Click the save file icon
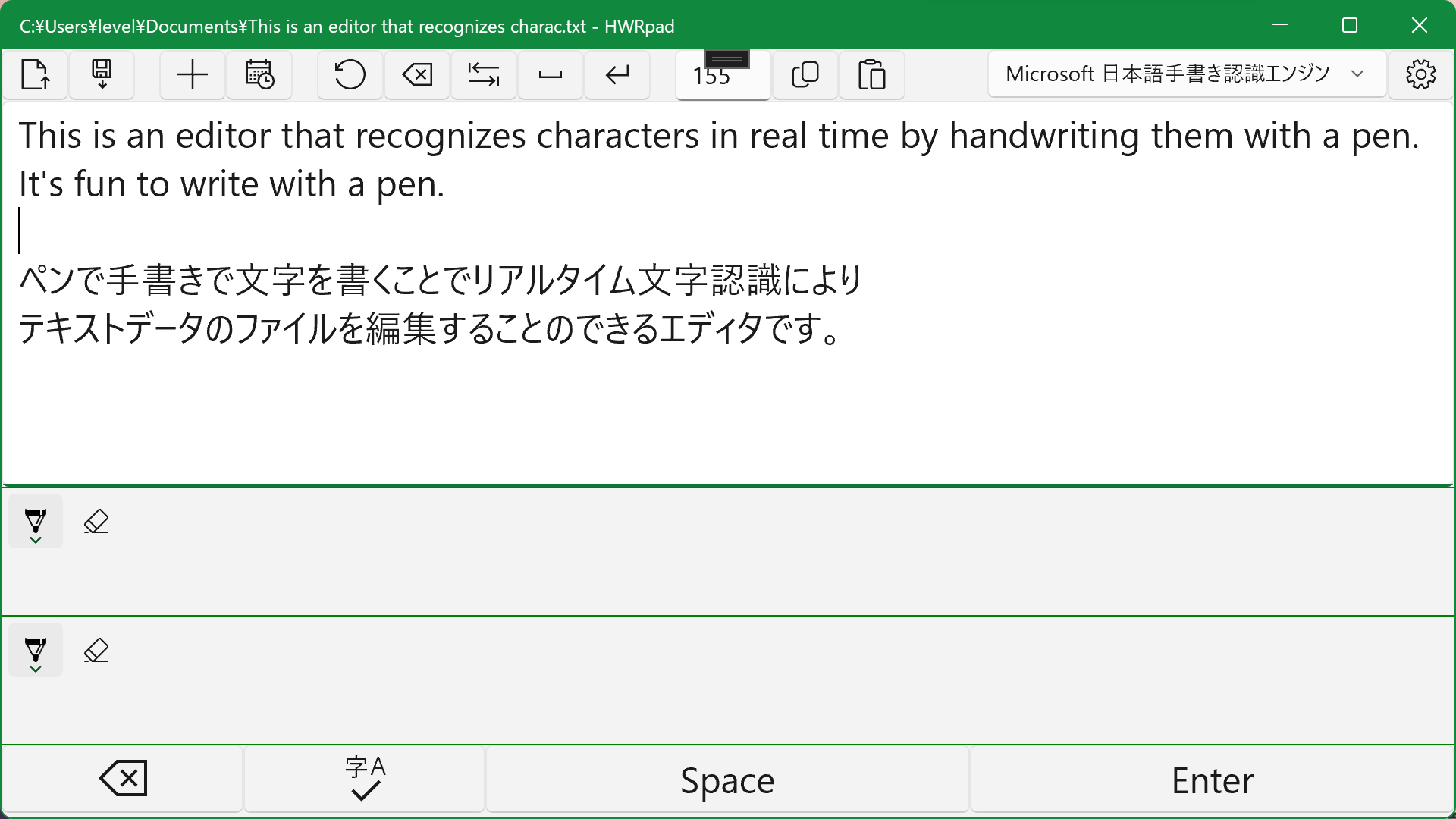This screenshot has width=1456, height=819. (102, 74)
